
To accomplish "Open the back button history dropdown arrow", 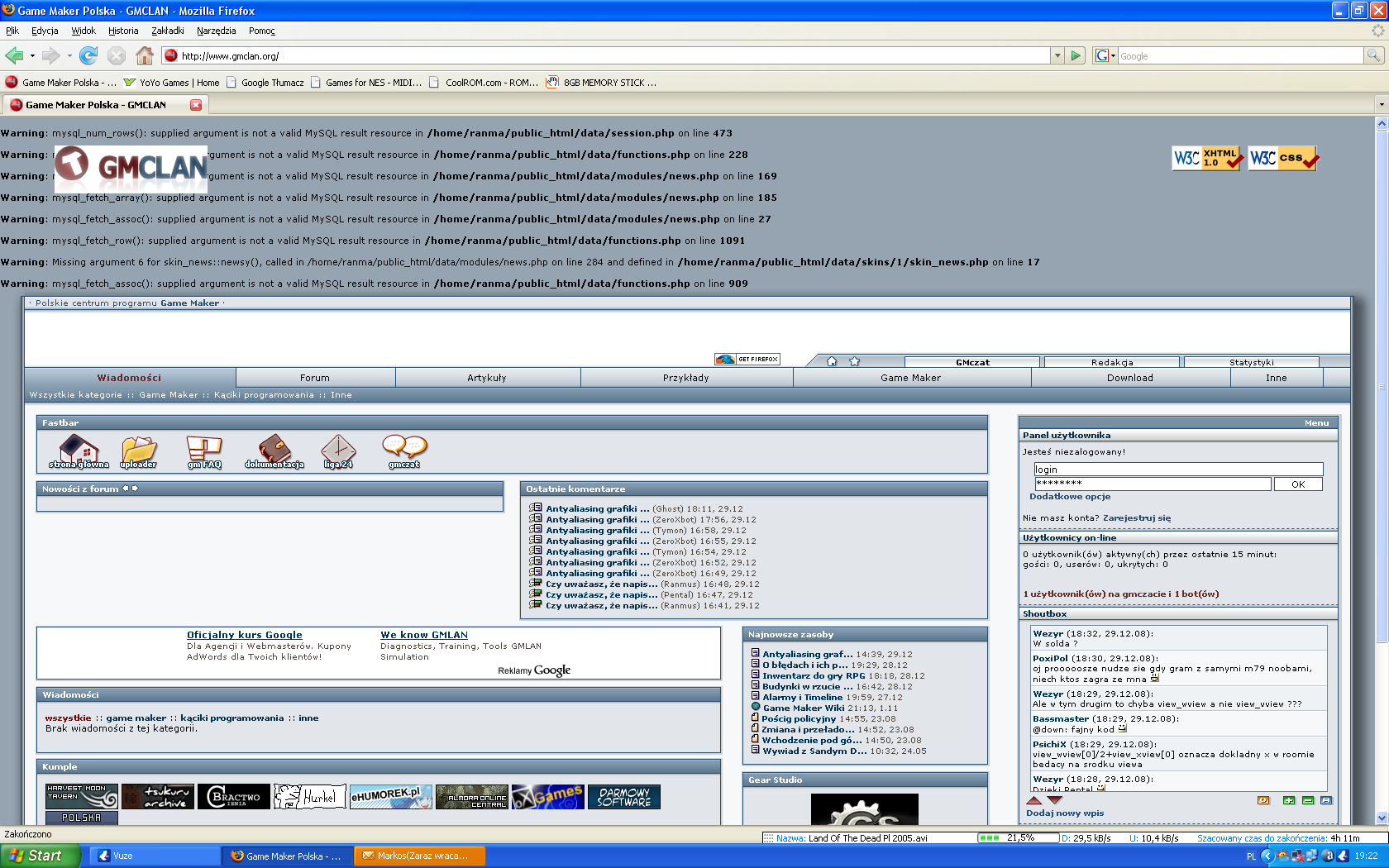I will click(x=32, y=55).
